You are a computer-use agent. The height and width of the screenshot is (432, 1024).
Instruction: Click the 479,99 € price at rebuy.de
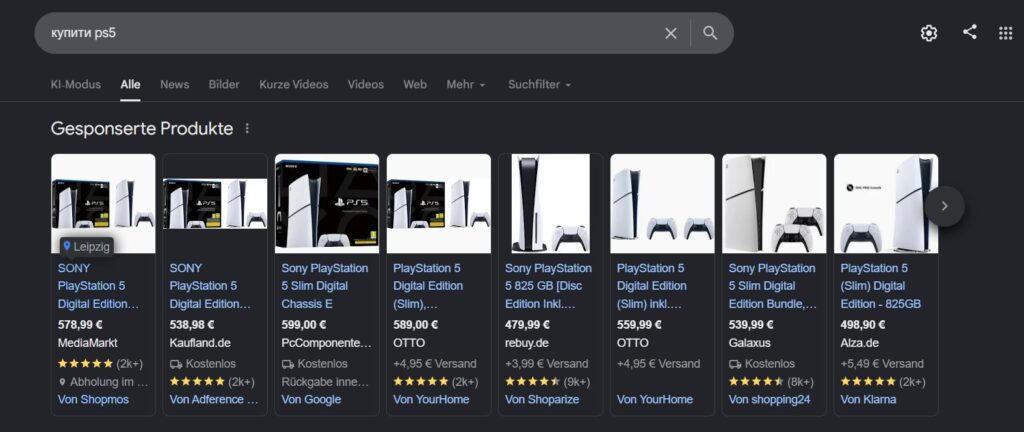(527, 324)
